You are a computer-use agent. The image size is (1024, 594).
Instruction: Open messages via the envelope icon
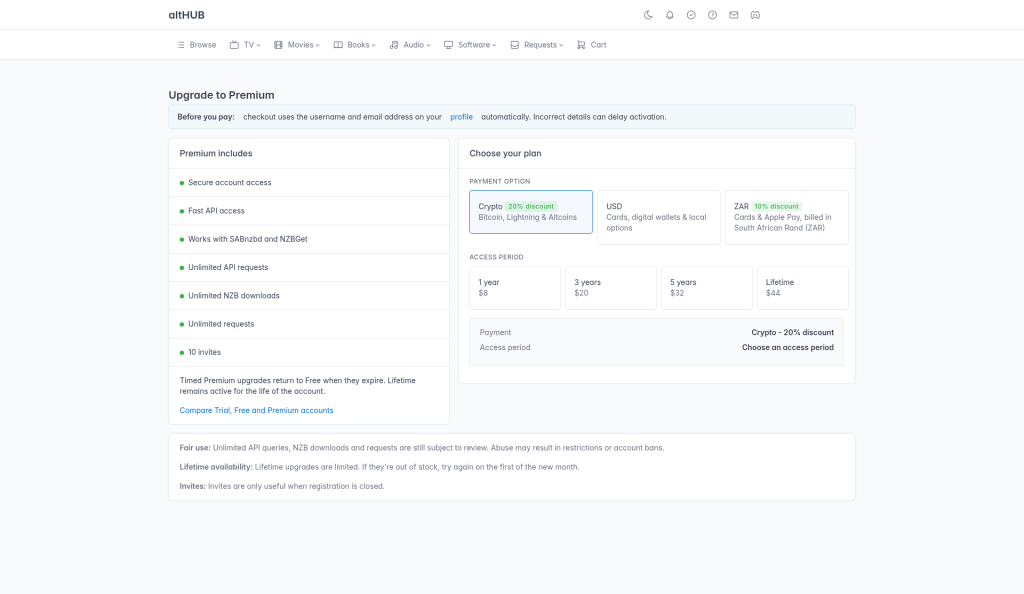[734, 15]
